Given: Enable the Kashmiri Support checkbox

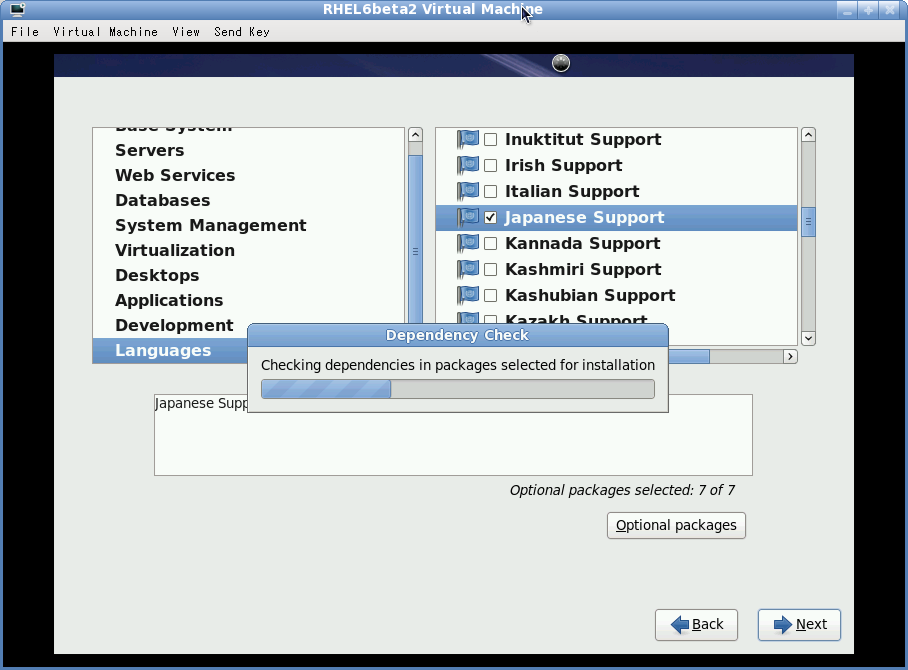Looking at the screenshot, I should (490, 270).
